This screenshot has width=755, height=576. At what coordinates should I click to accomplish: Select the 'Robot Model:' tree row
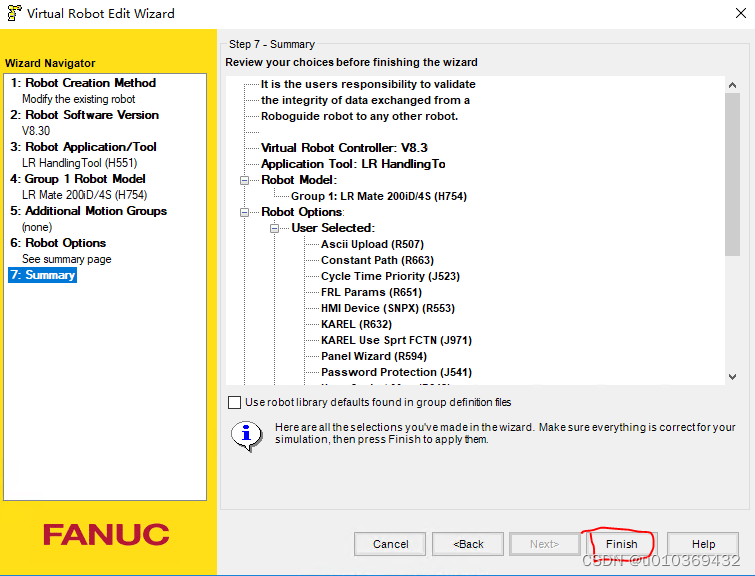pyautogui.click(x=299, y=180)
